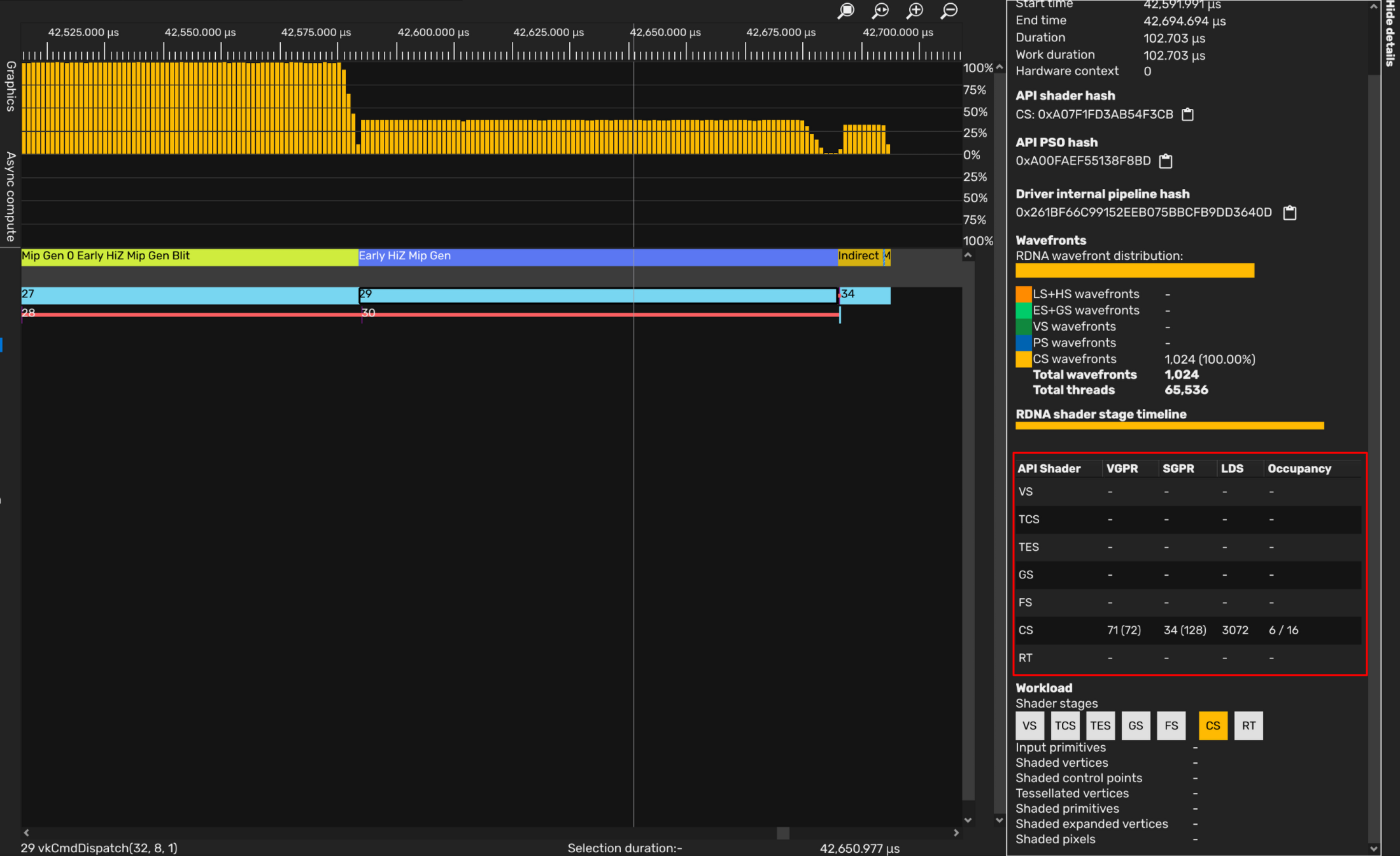Copy the API PSO hash to clipboard
Screen dimensions: 1400x856
(1165, 161)
